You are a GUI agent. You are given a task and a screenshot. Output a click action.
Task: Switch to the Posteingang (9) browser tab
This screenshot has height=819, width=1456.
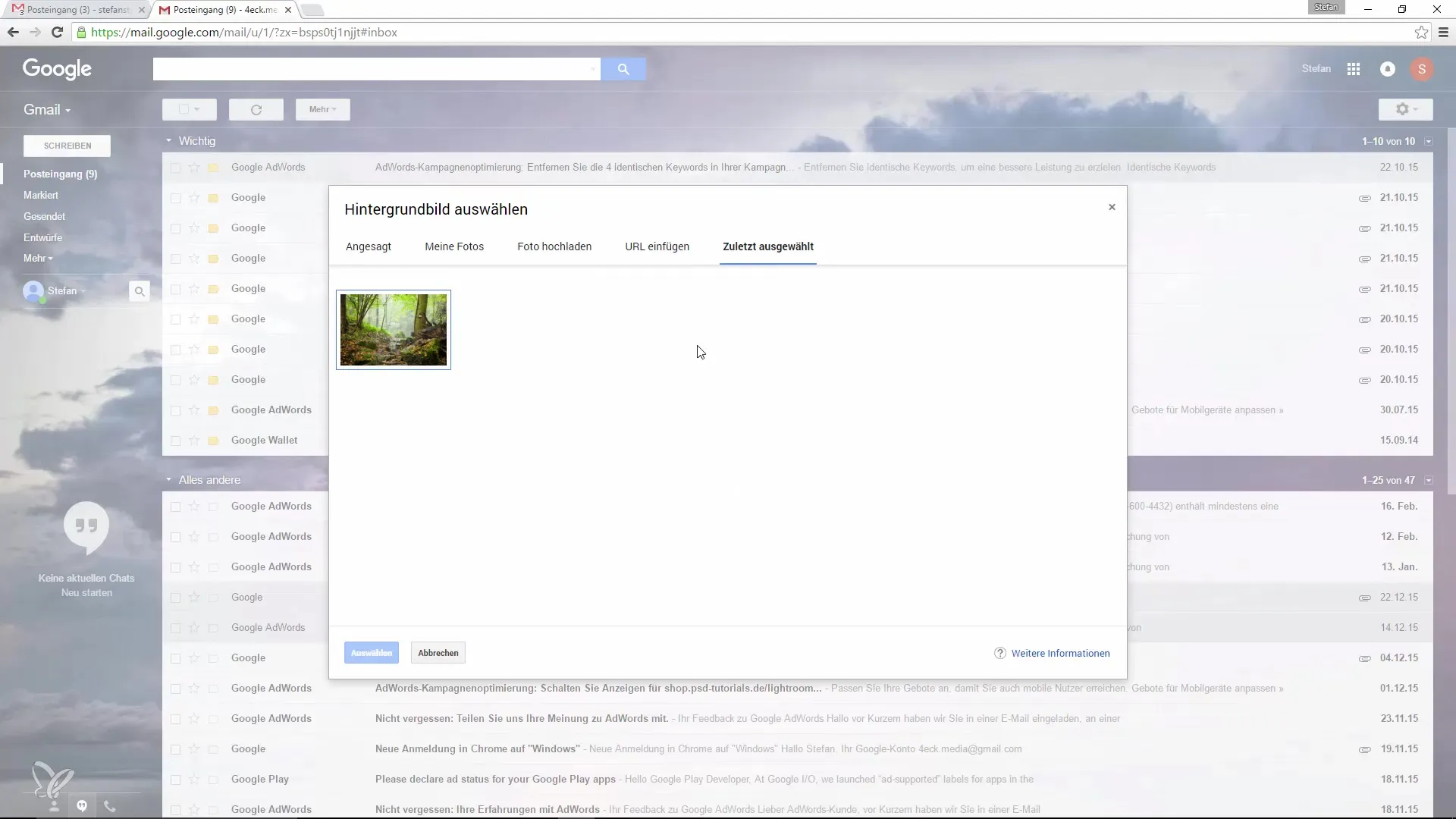pos(225,10)
